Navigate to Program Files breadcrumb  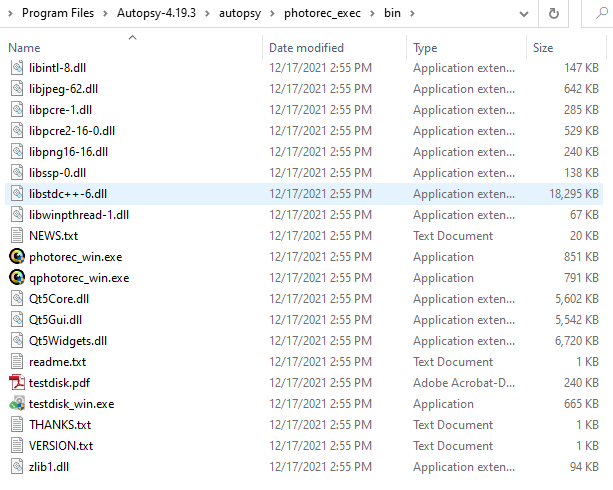(58, 13)
